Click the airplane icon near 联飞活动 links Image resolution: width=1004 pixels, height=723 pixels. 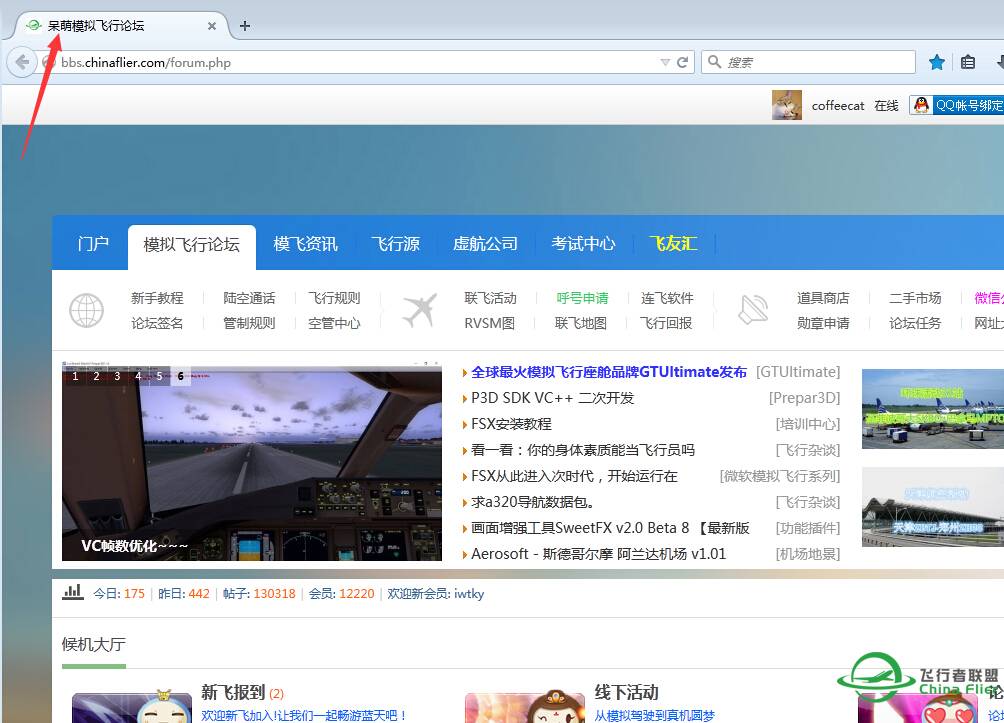pos(419,308)
